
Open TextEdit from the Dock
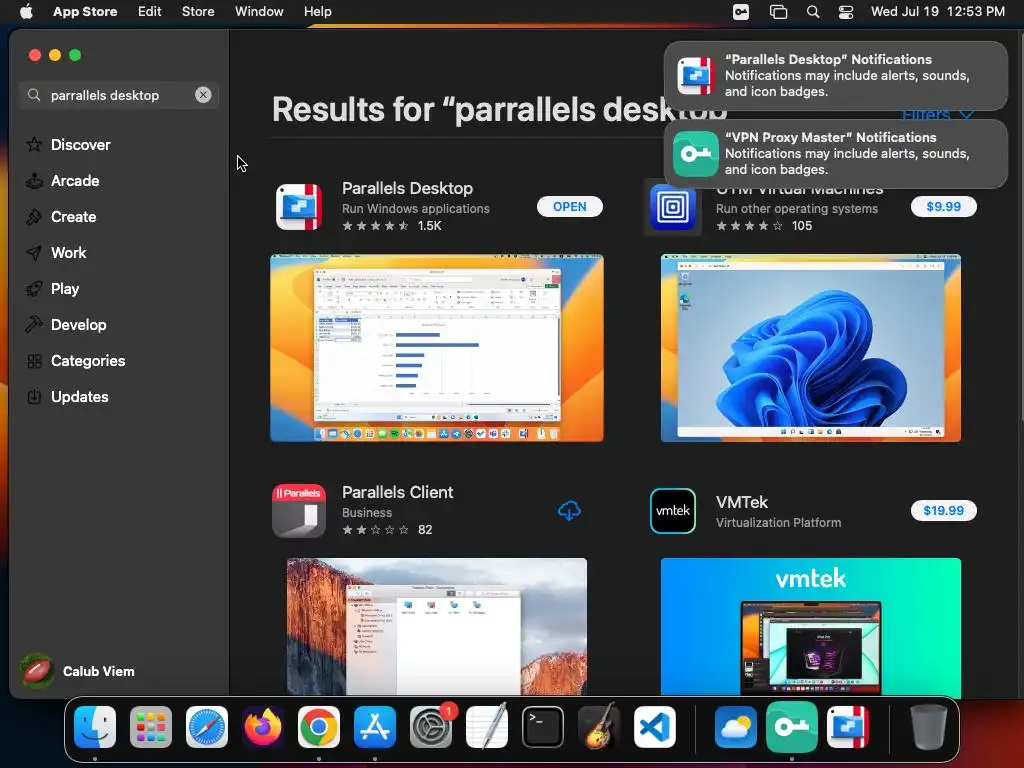487,727
